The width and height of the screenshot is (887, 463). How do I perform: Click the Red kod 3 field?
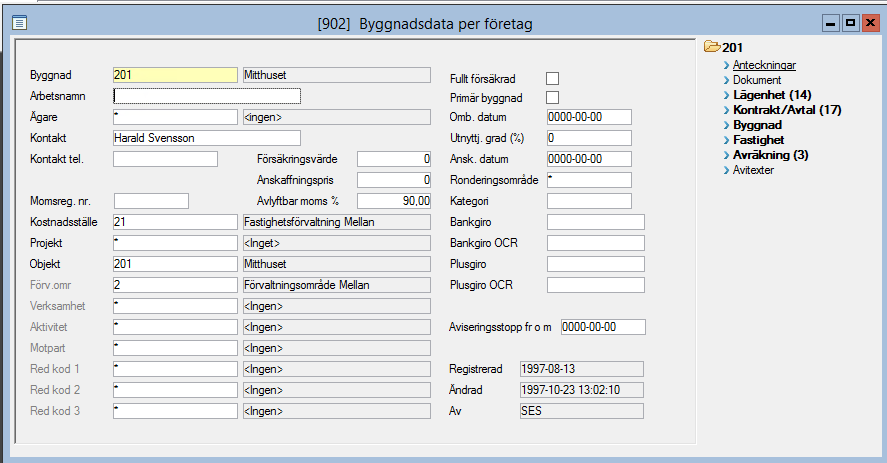point(175,411)
